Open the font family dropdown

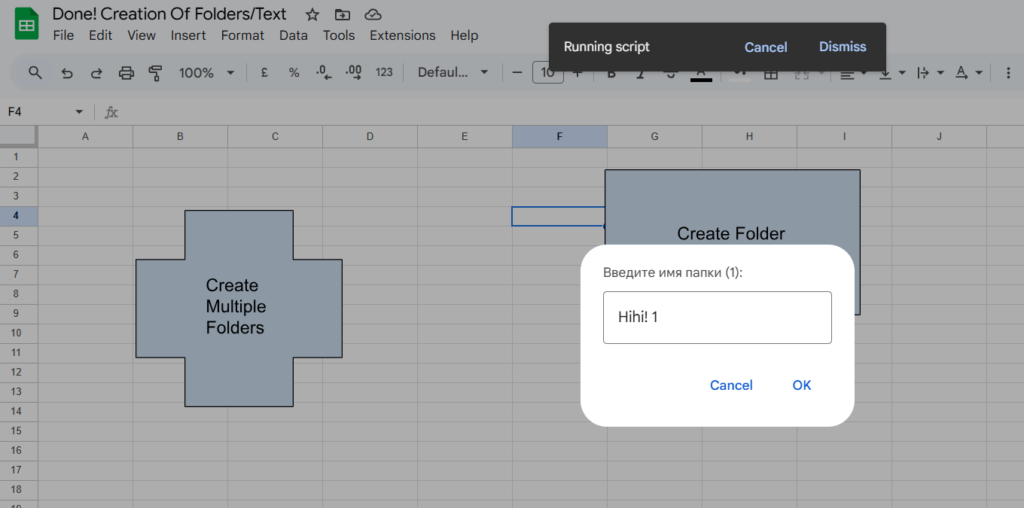pos(453,72)
